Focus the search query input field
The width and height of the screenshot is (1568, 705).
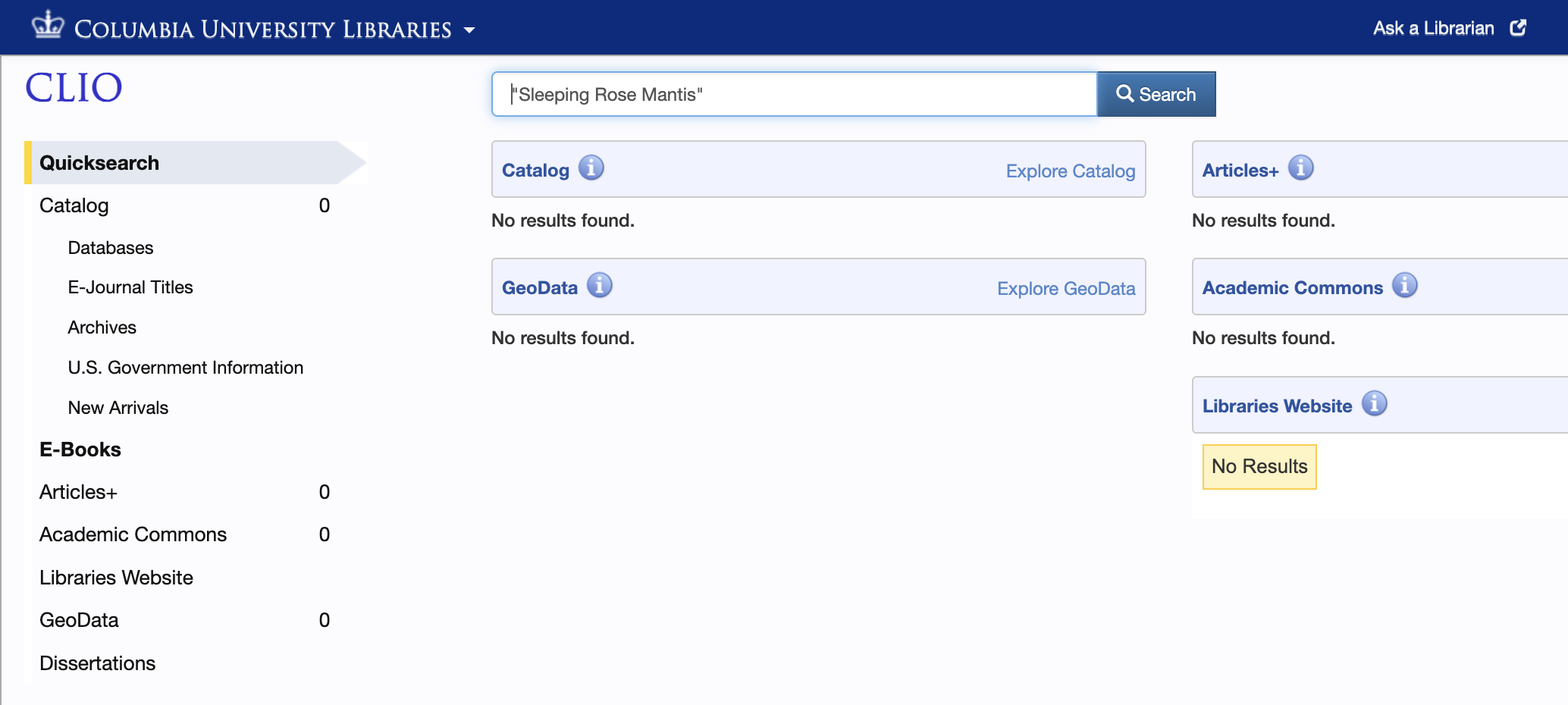pos(794,94)
